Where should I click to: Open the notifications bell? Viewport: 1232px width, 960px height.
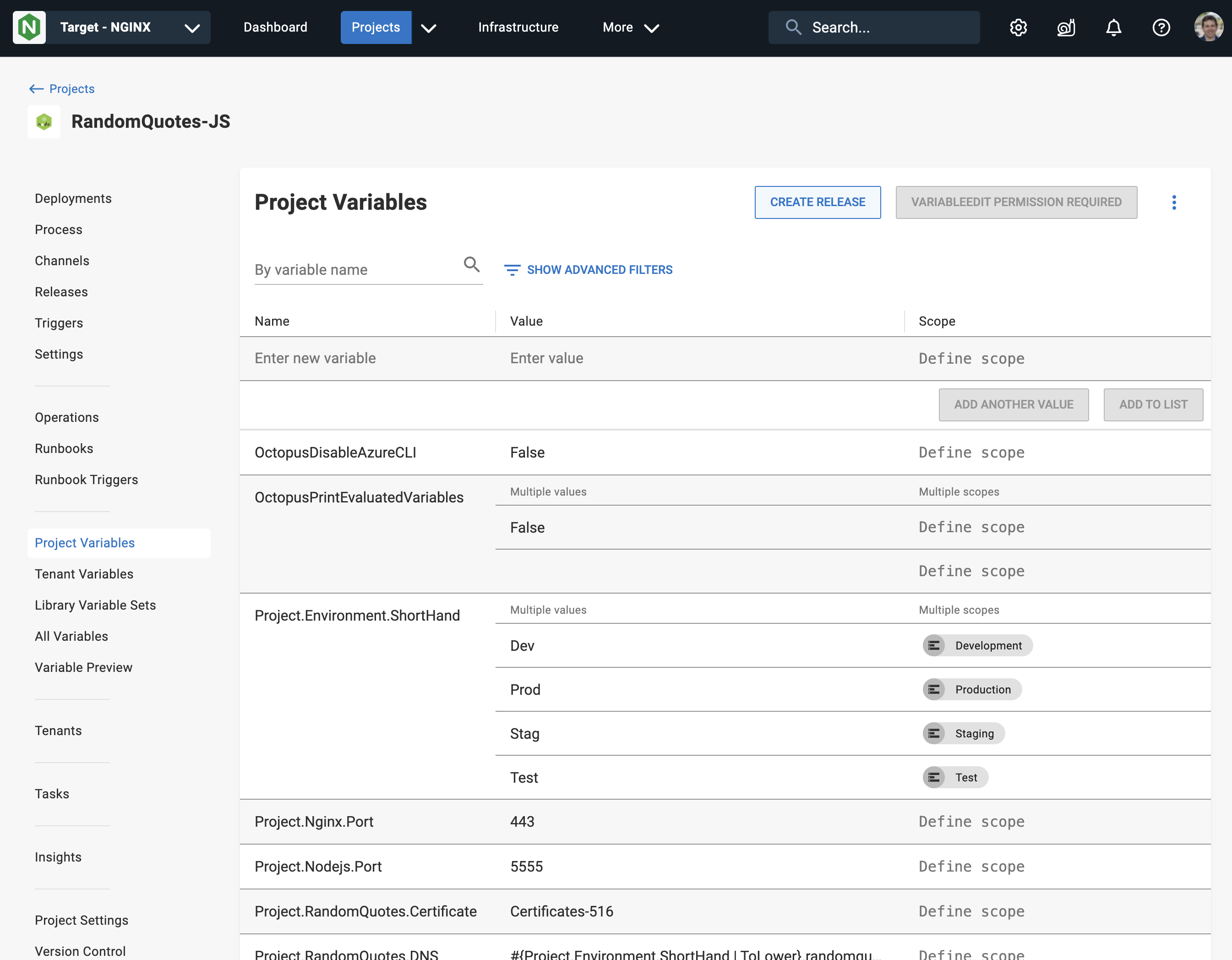coord(1113,27)
